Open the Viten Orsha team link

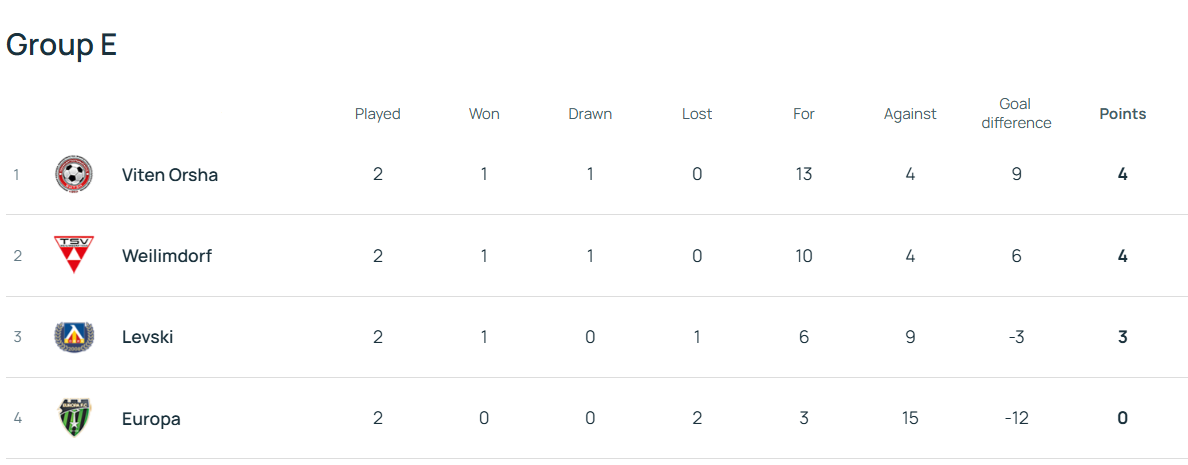tap(170, 175)
